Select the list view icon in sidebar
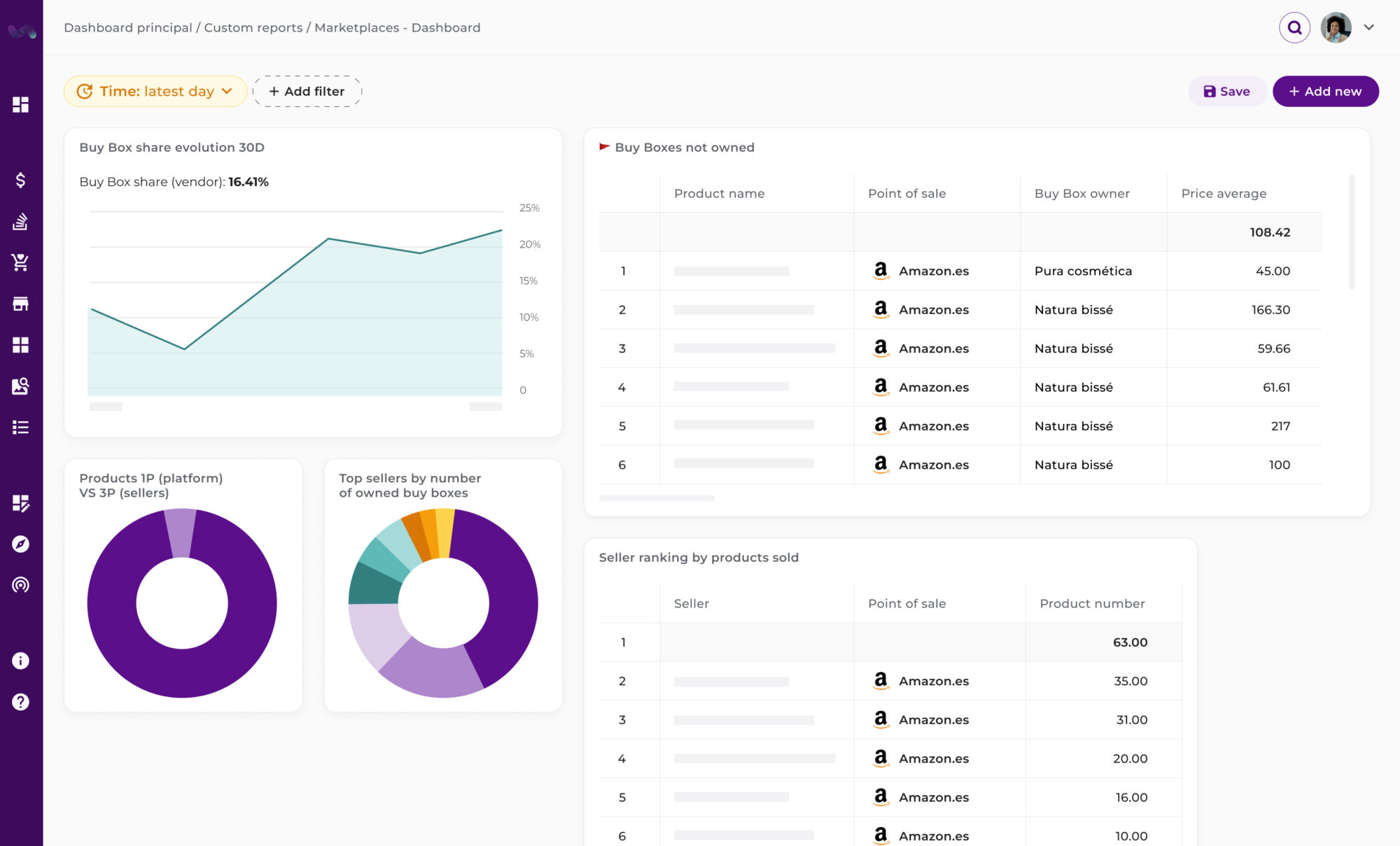The image size is (1400, 846). 20,428
